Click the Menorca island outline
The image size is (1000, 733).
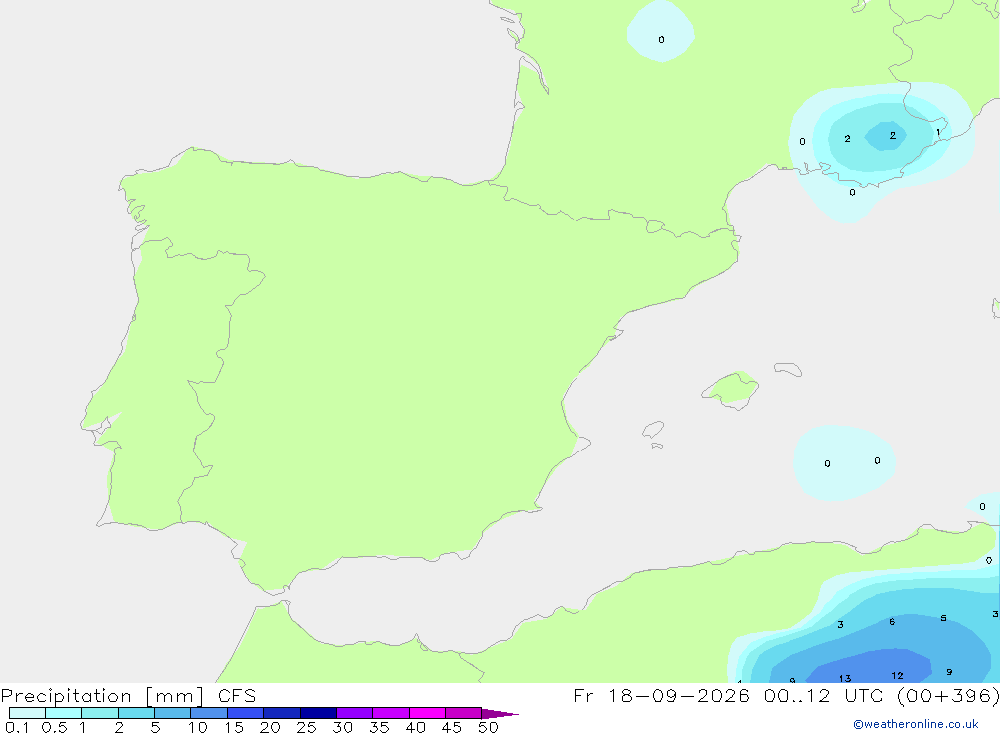point(788,369)
